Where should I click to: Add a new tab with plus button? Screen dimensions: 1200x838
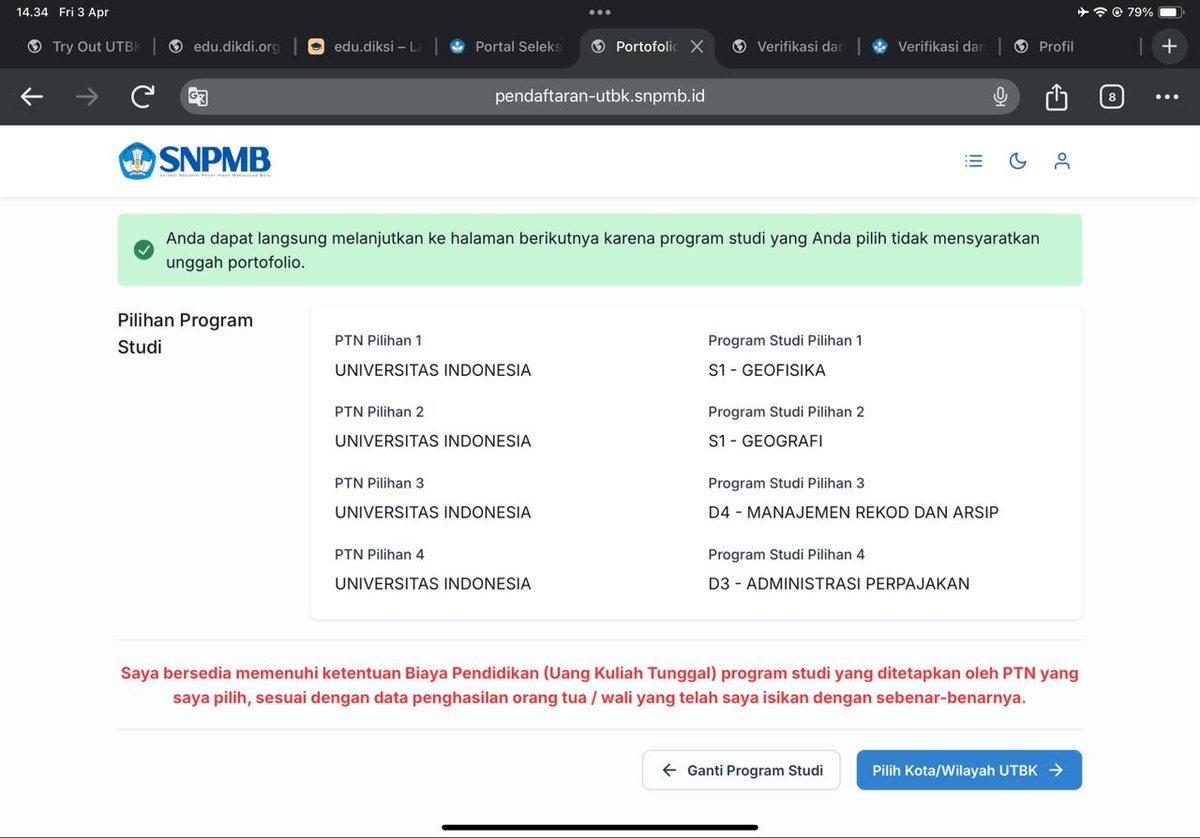tap(1169, 46)
